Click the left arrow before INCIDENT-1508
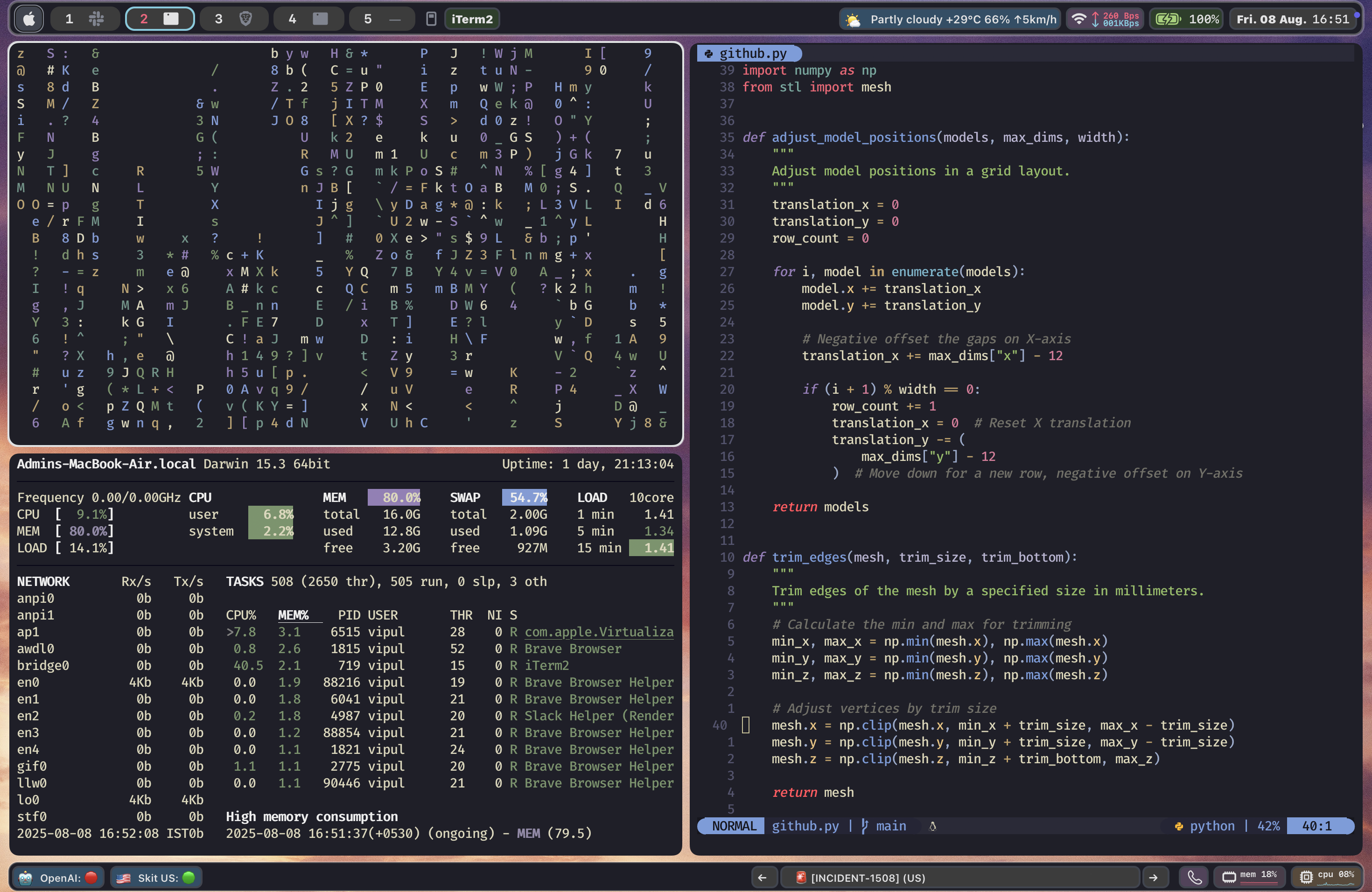The height and width of the screenshot is (892, 1372). tap(763, 877)
